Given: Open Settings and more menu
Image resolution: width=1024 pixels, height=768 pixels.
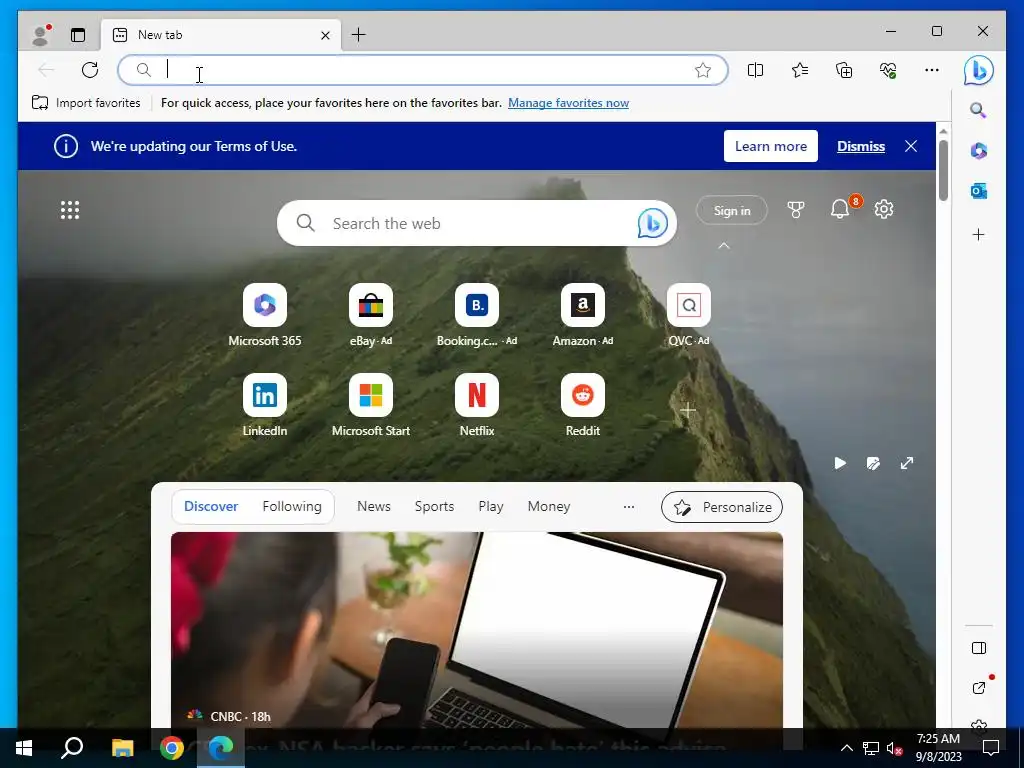Looking at the screenshot, I should [932, 70].
